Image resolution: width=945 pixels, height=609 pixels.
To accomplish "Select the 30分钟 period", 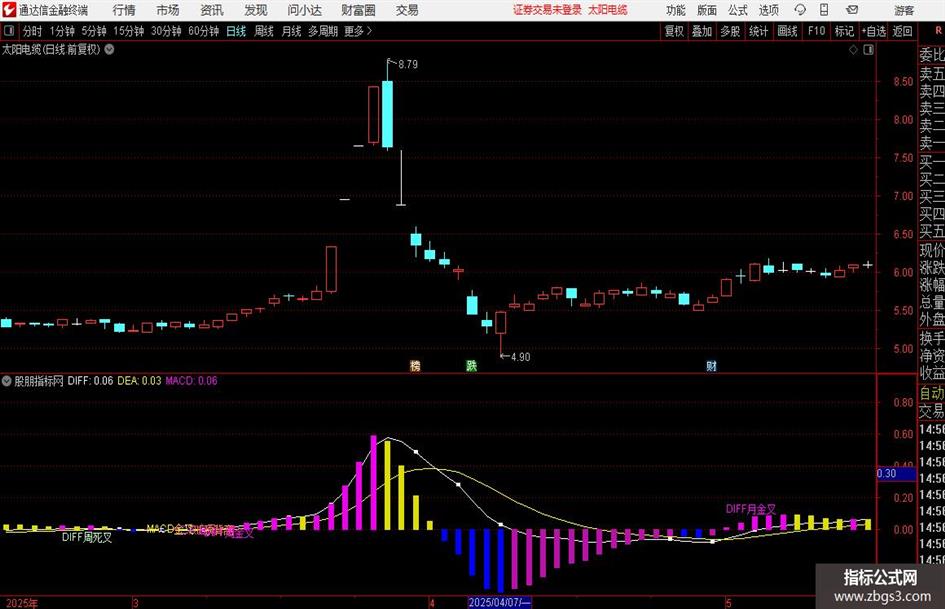I will 166,31.
